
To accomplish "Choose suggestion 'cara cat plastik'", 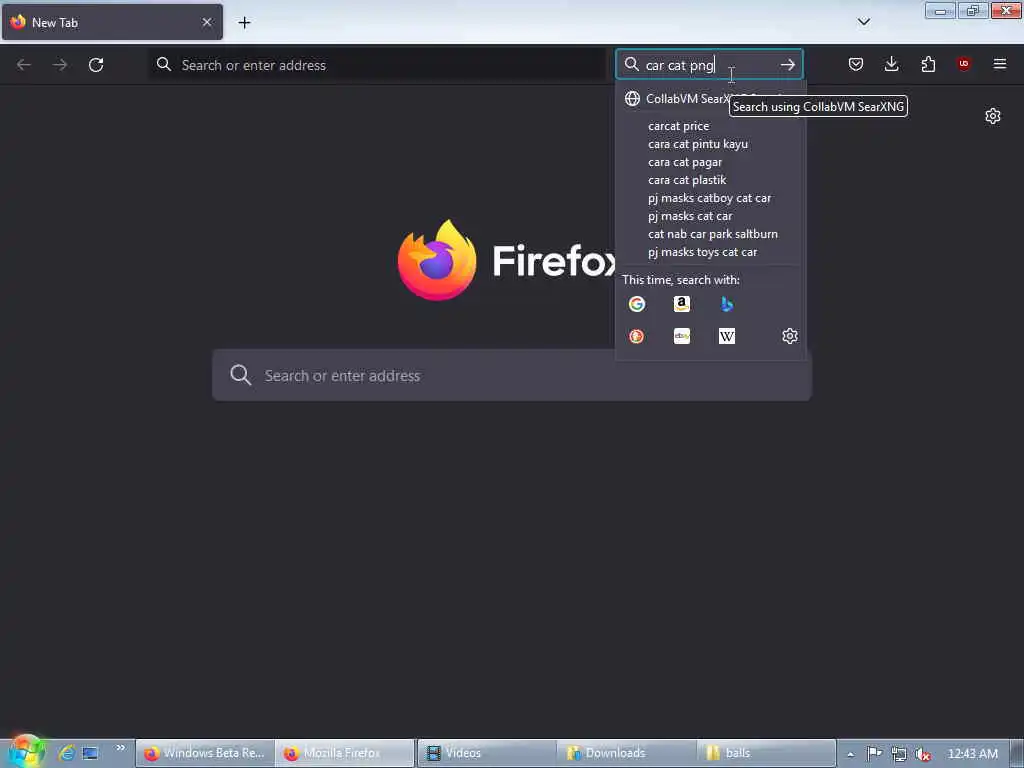I will [711, 180].
